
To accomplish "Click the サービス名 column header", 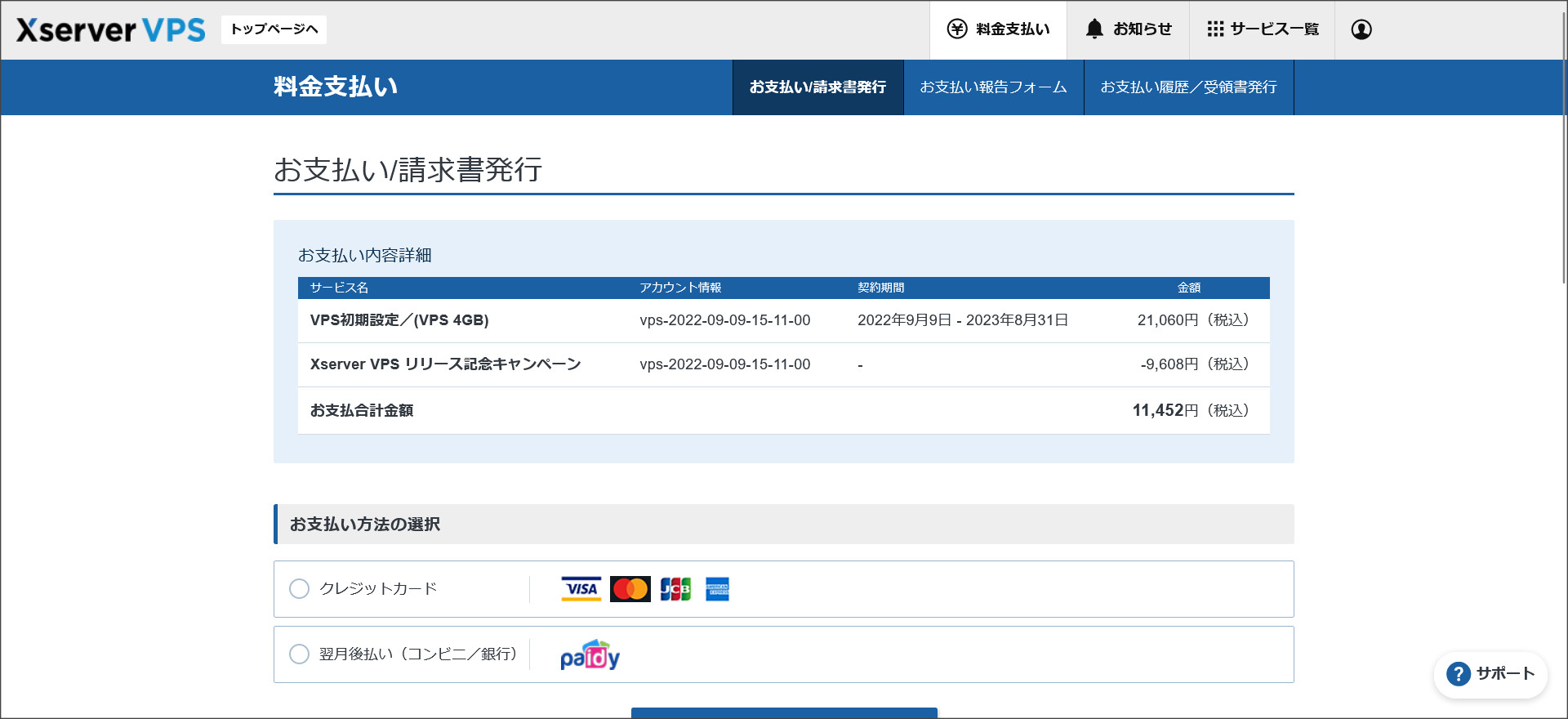I will (x=340, y=288).
